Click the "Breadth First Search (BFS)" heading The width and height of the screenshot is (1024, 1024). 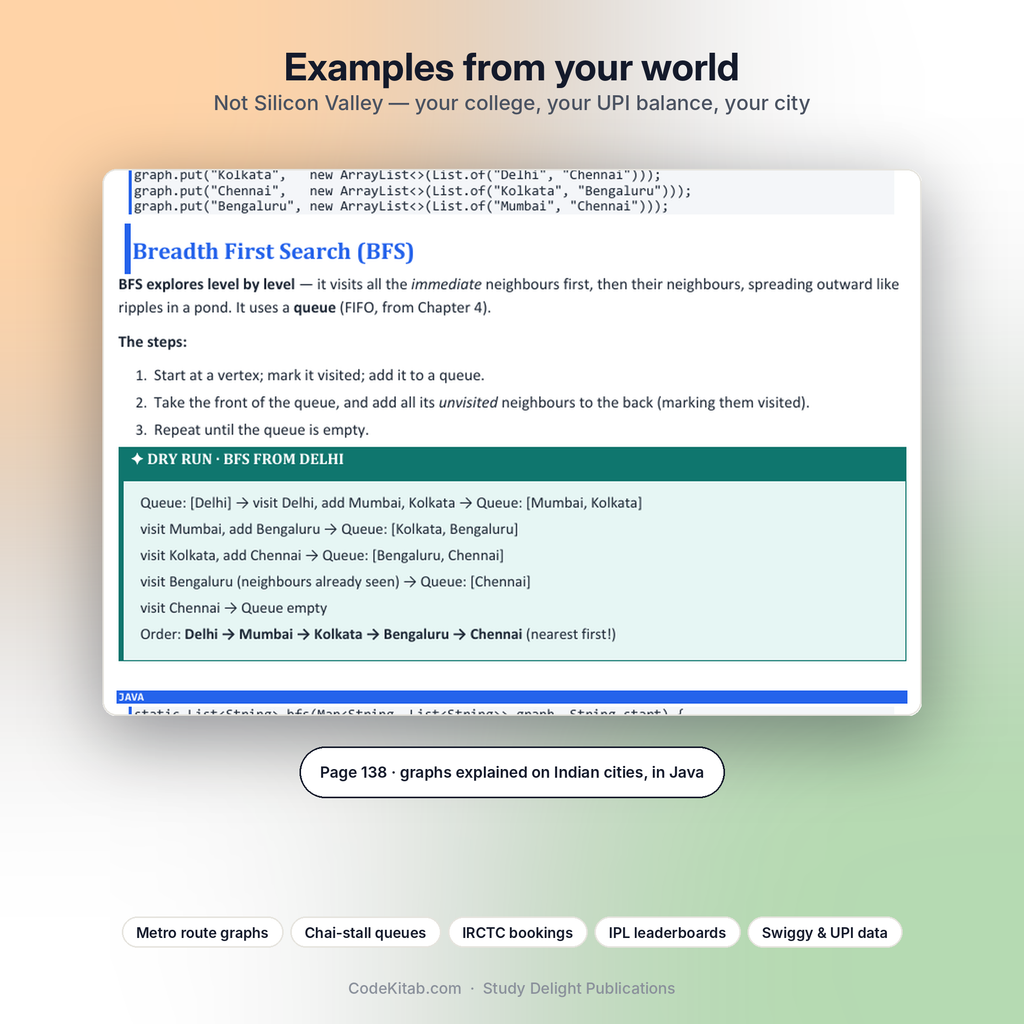273,251
